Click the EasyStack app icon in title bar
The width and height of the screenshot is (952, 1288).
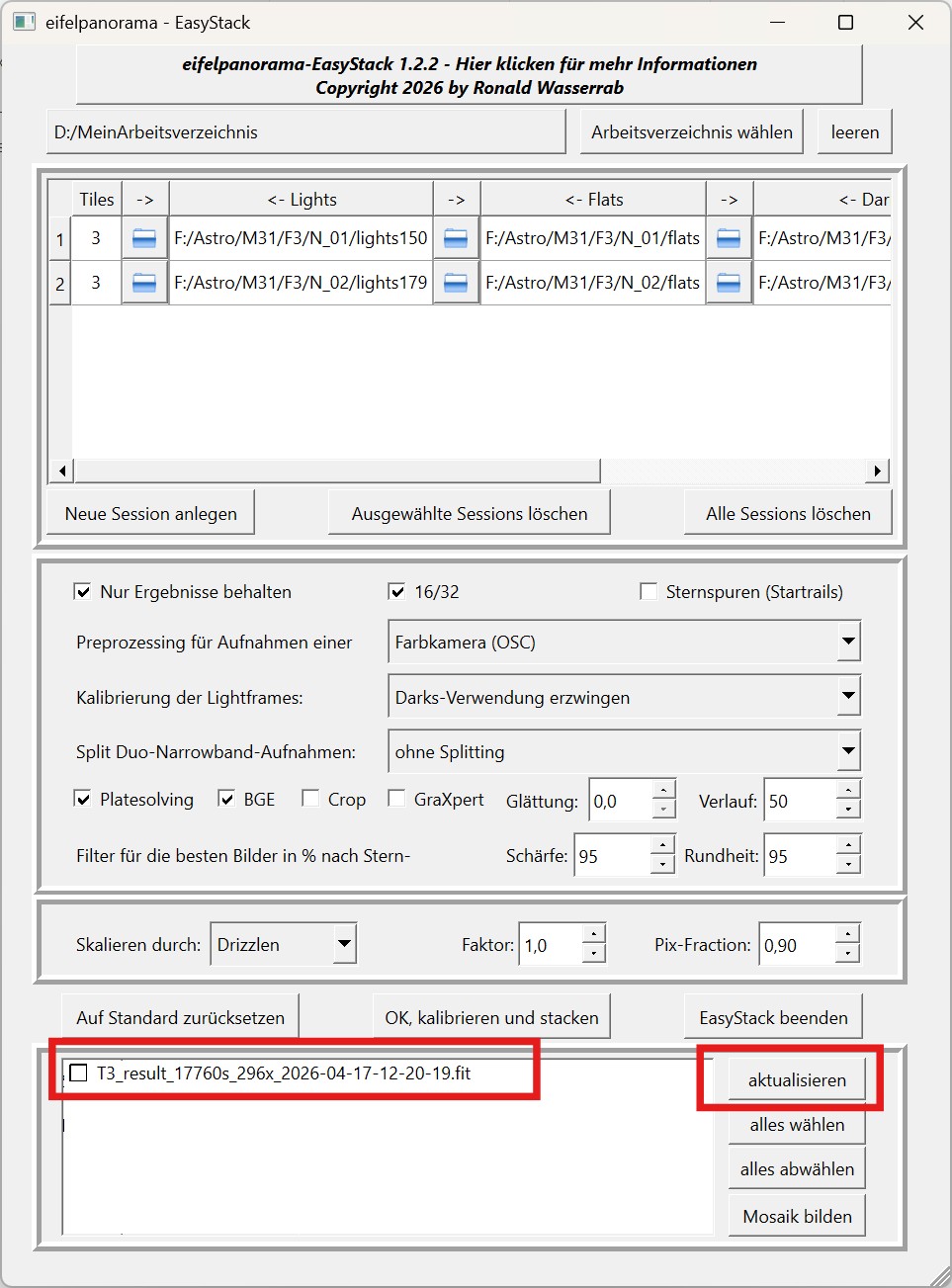[x=24, y=22]
